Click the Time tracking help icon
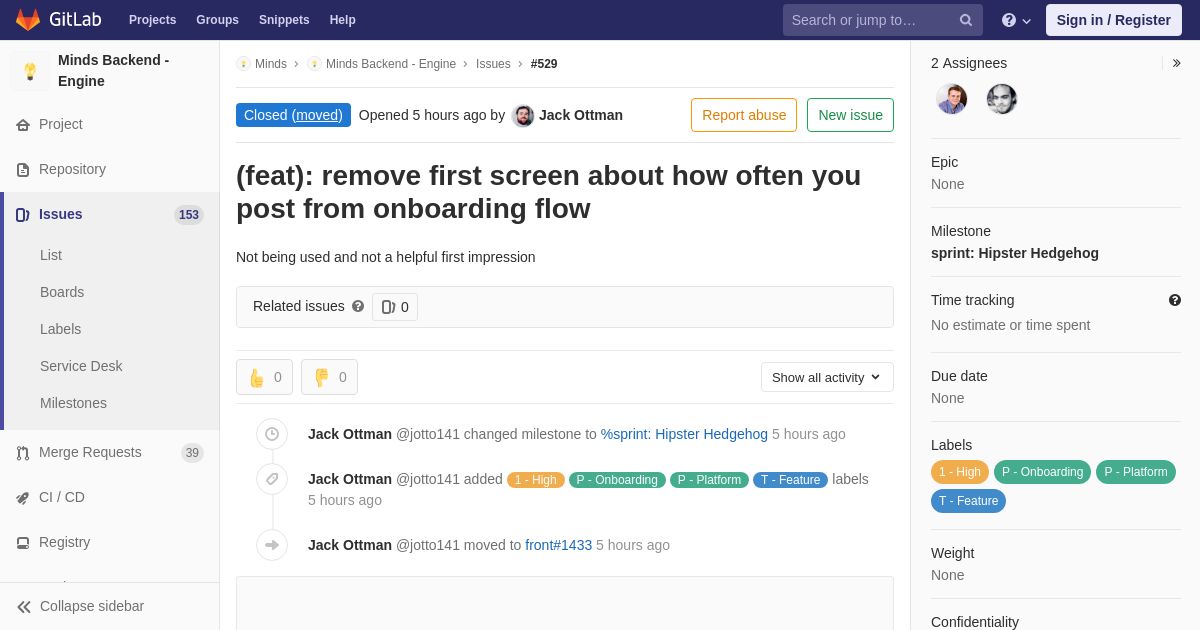Image resolution: width=1200 pixels, height=630 pixels. click(1175, 300)
